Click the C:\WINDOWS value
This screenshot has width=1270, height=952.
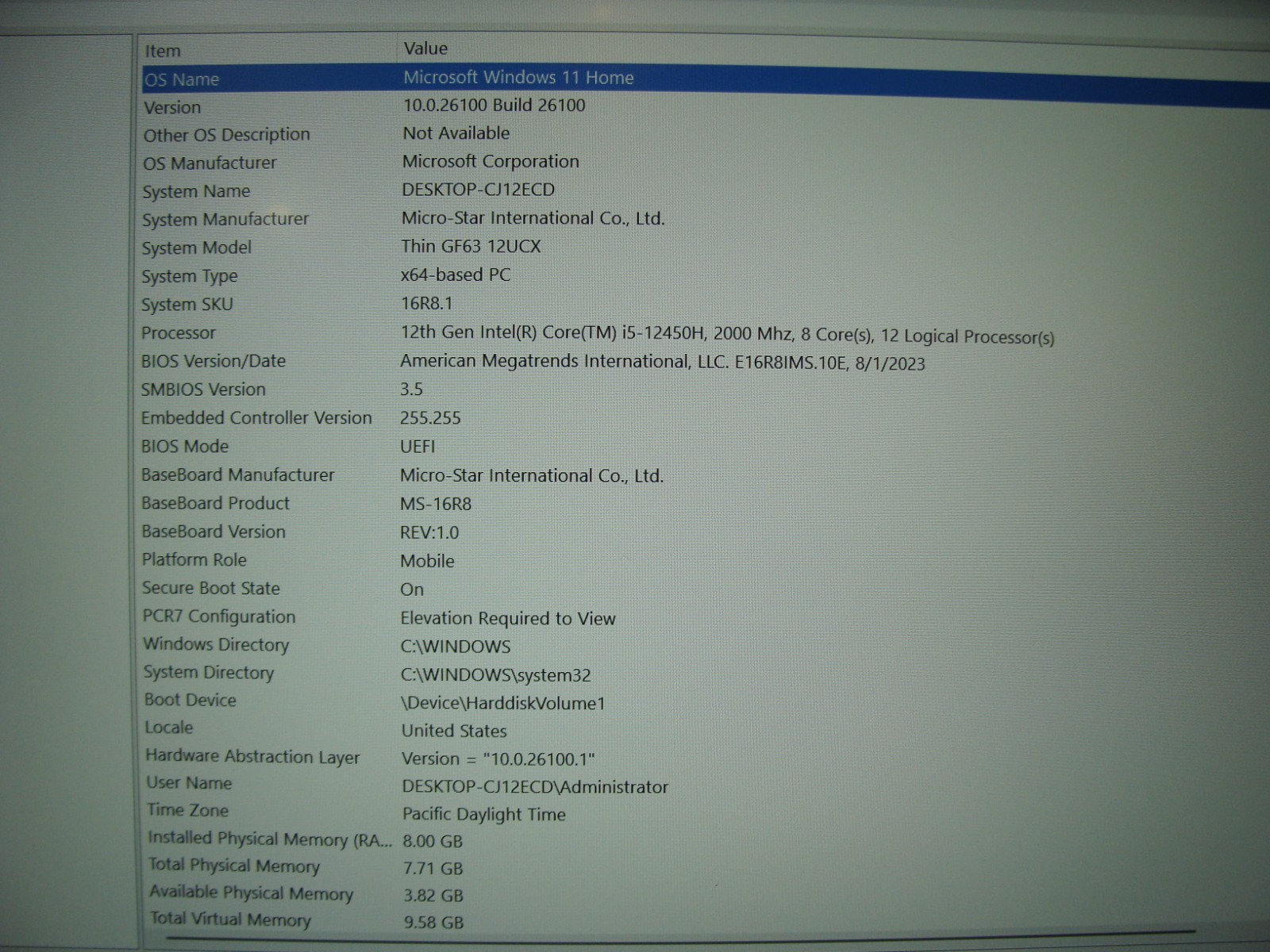(x=456, y=647)
